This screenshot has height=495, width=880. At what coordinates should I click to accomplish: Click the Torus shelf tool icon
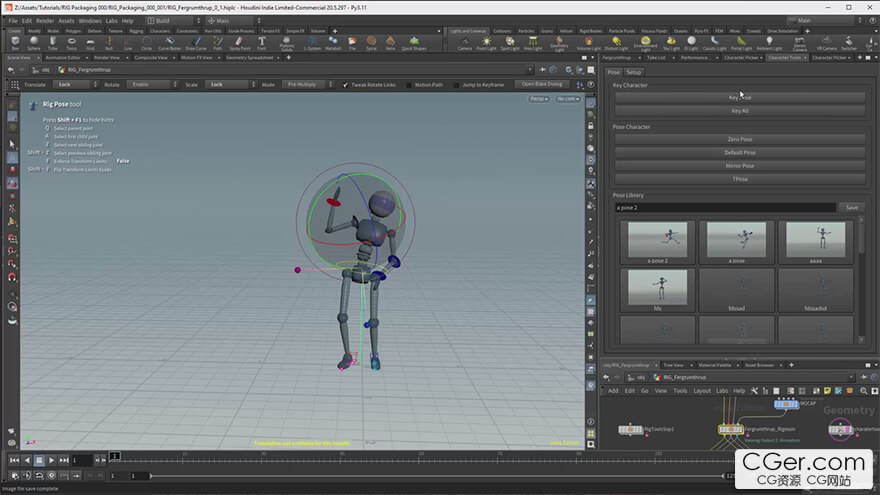[x=72, y=43]
